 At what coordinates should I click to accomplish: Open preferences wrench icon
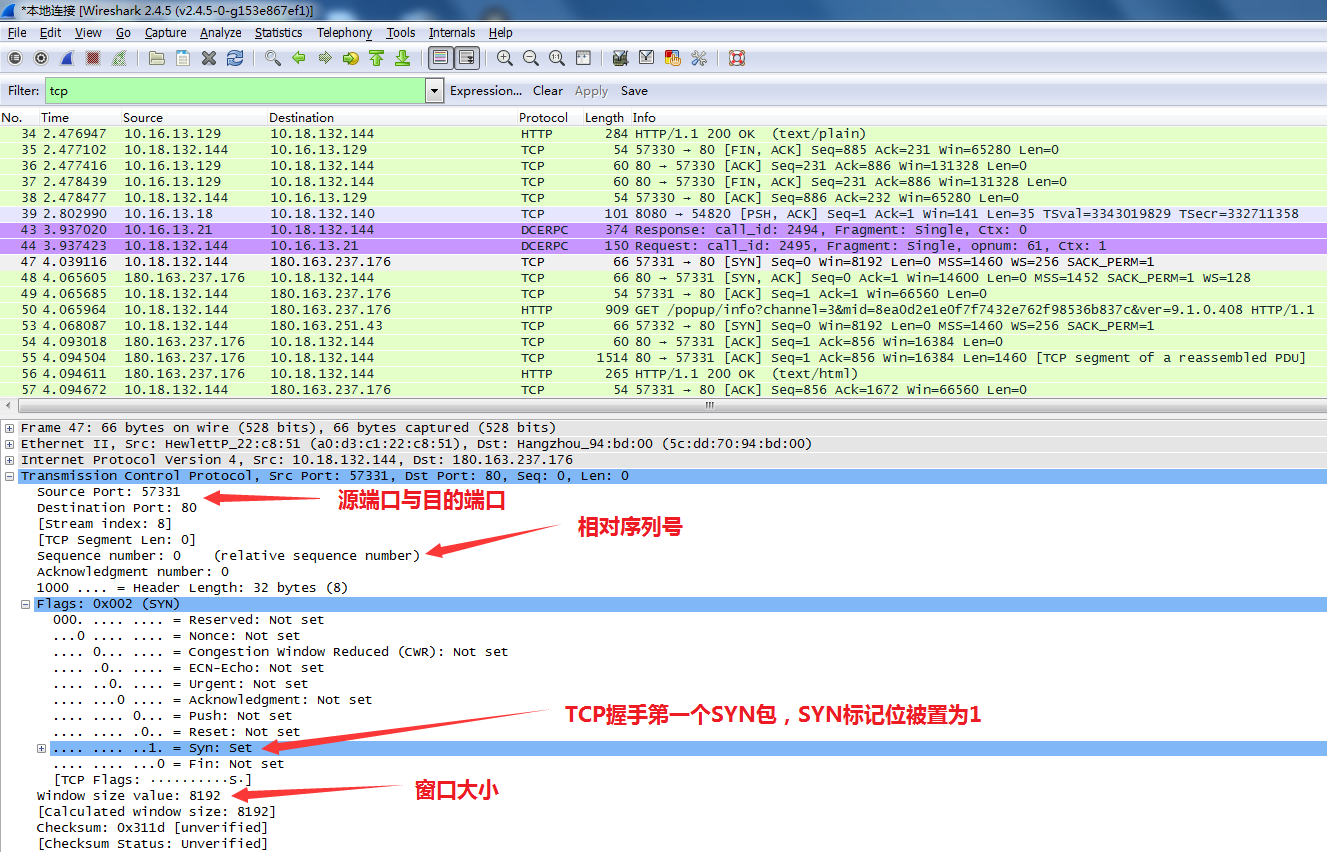(x=699, y=58)
